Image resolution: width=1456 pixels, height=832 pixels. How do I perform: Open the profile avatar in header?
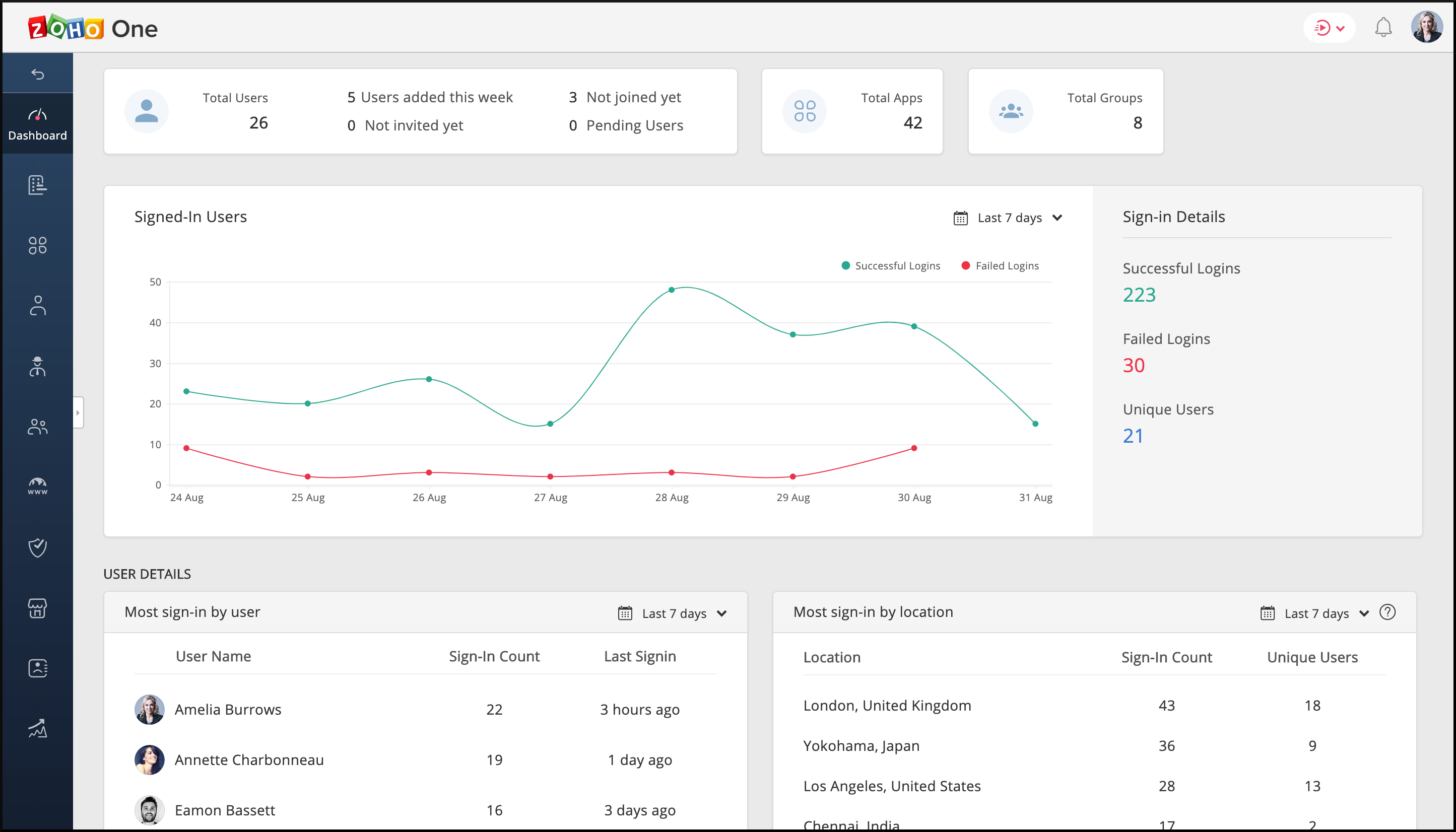[x=1426, y=27]
